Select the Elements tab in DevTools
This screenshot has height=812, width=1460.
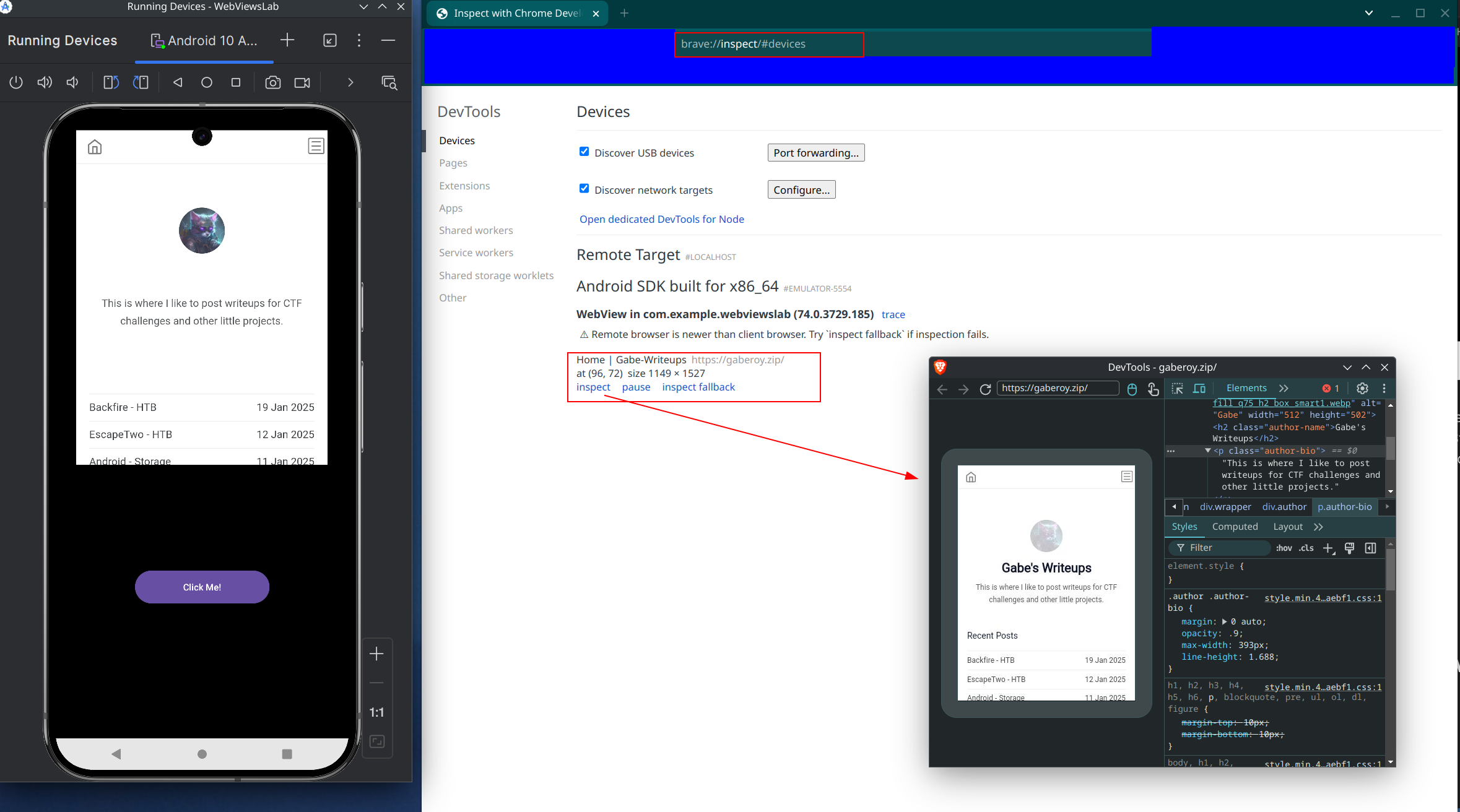(1246, 388)
